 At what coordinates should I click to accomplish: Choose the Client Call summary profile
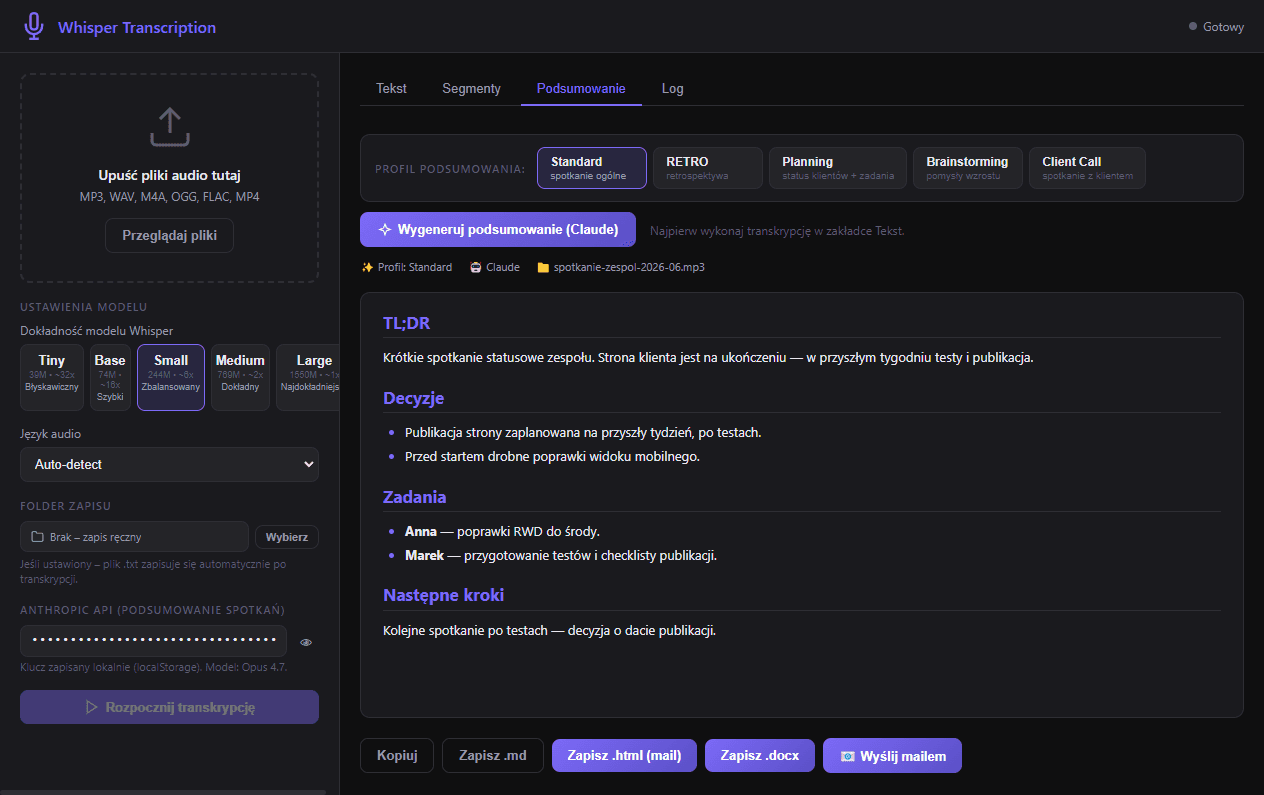(1088, 168)
